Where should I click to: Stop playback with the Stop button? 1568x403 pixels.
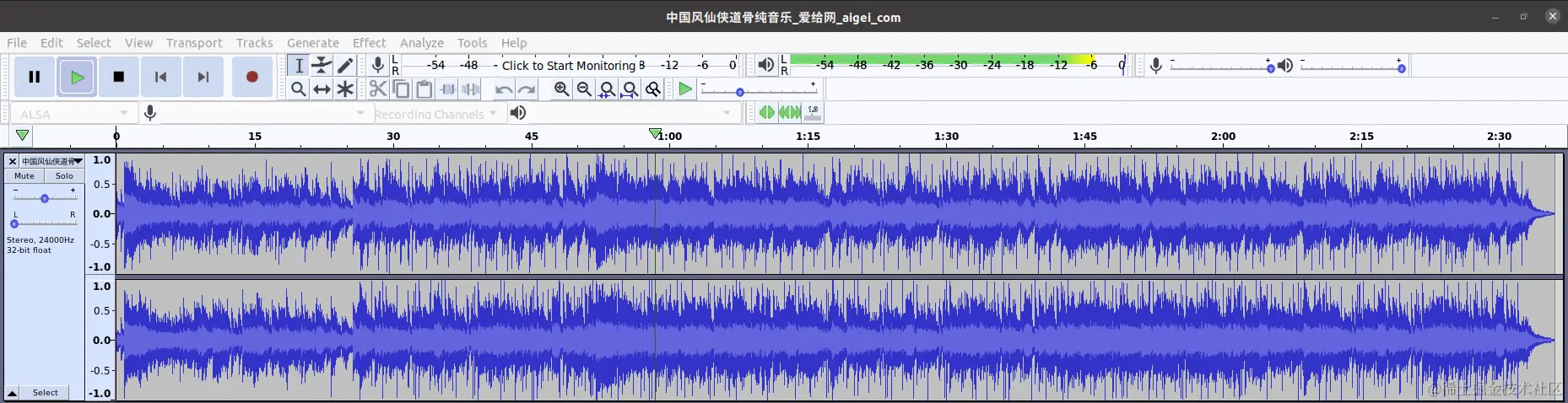pyautogui.click(x=119, y=77)
